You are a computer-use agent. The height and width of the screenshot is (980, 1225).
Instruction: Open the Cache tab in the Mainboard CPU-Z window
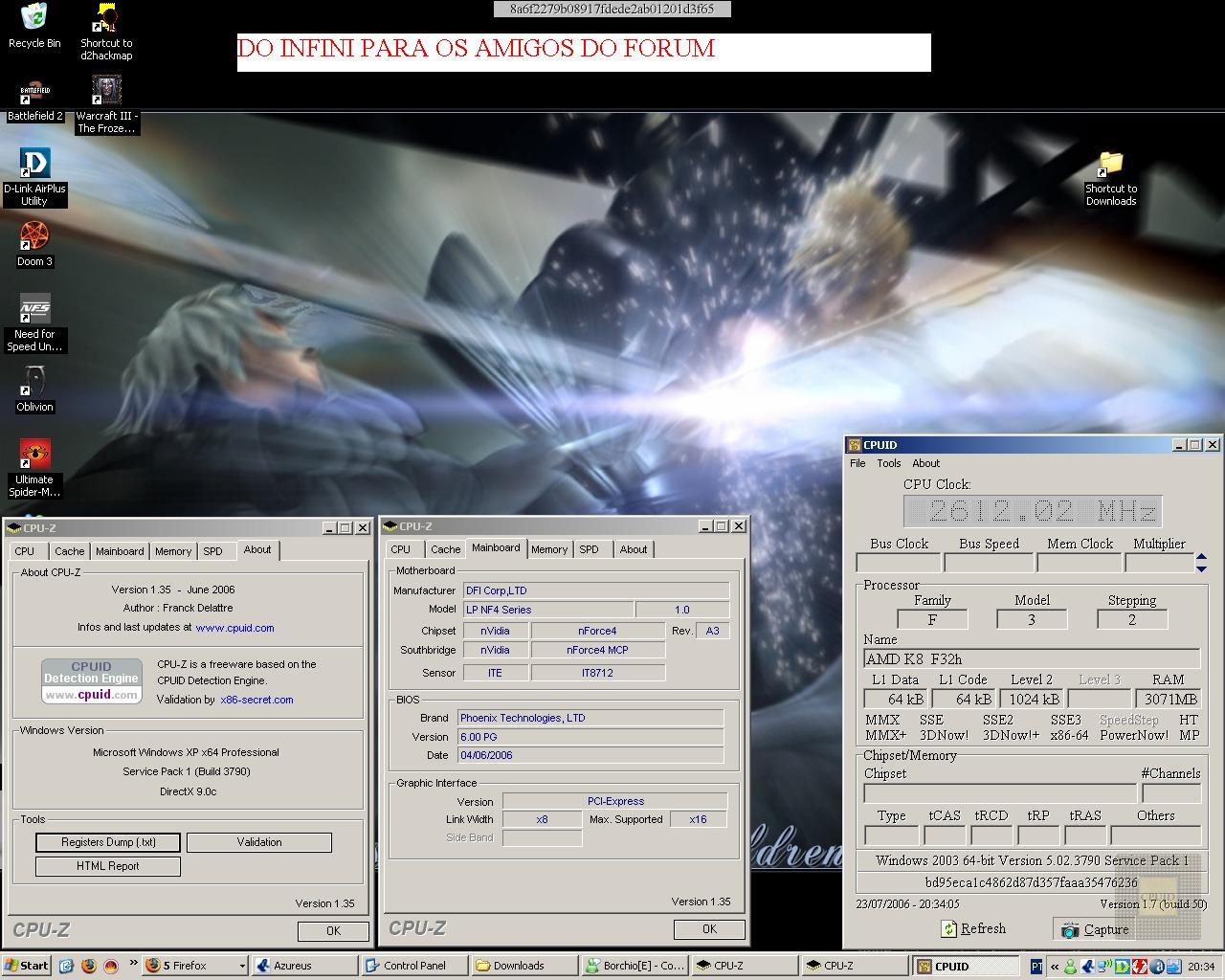445,549
